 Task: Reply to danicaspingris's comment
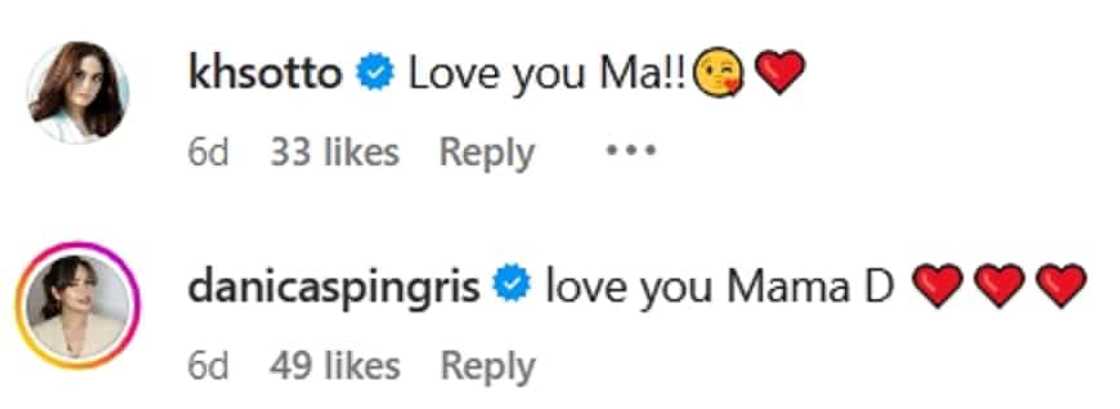[x=487, y=366]
